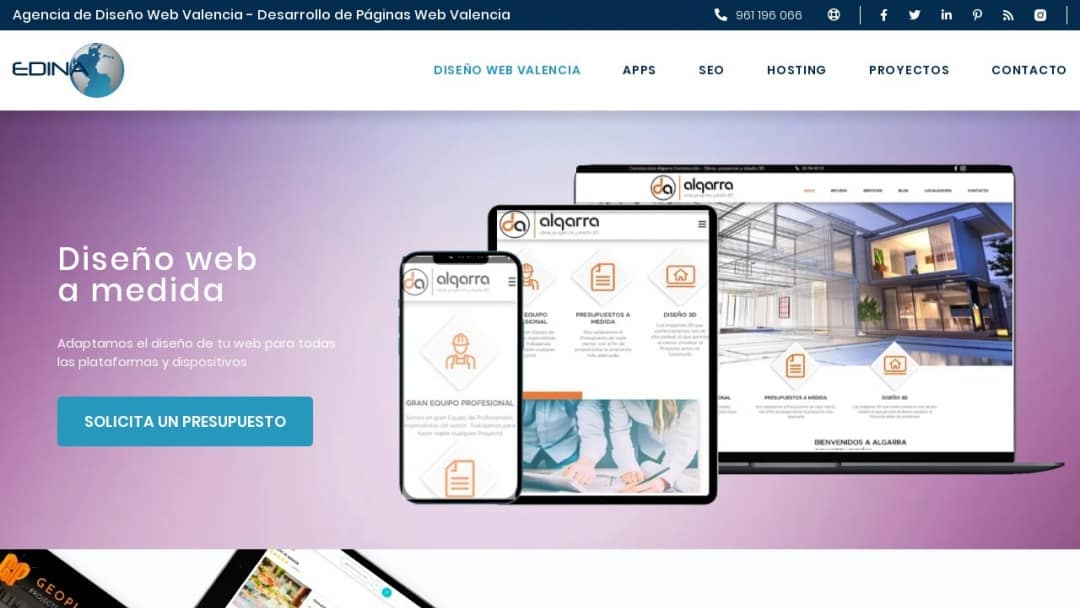
Task: Go to CONTACTO in the navigation
Action: (1028, 70)
